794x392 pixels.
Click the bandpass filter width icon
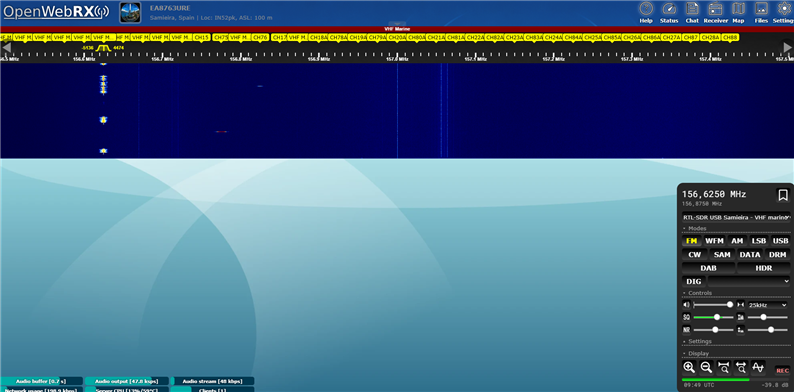coord(741,304)
